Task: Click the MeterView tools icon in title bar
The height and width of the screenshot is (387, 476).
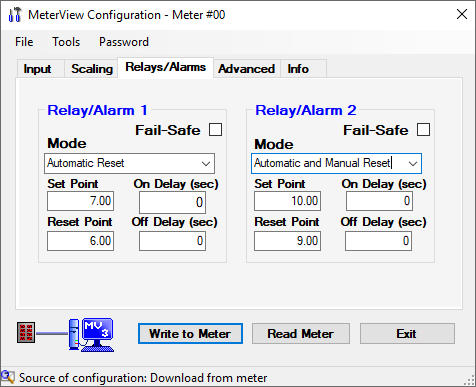Action: pos(15,15)
